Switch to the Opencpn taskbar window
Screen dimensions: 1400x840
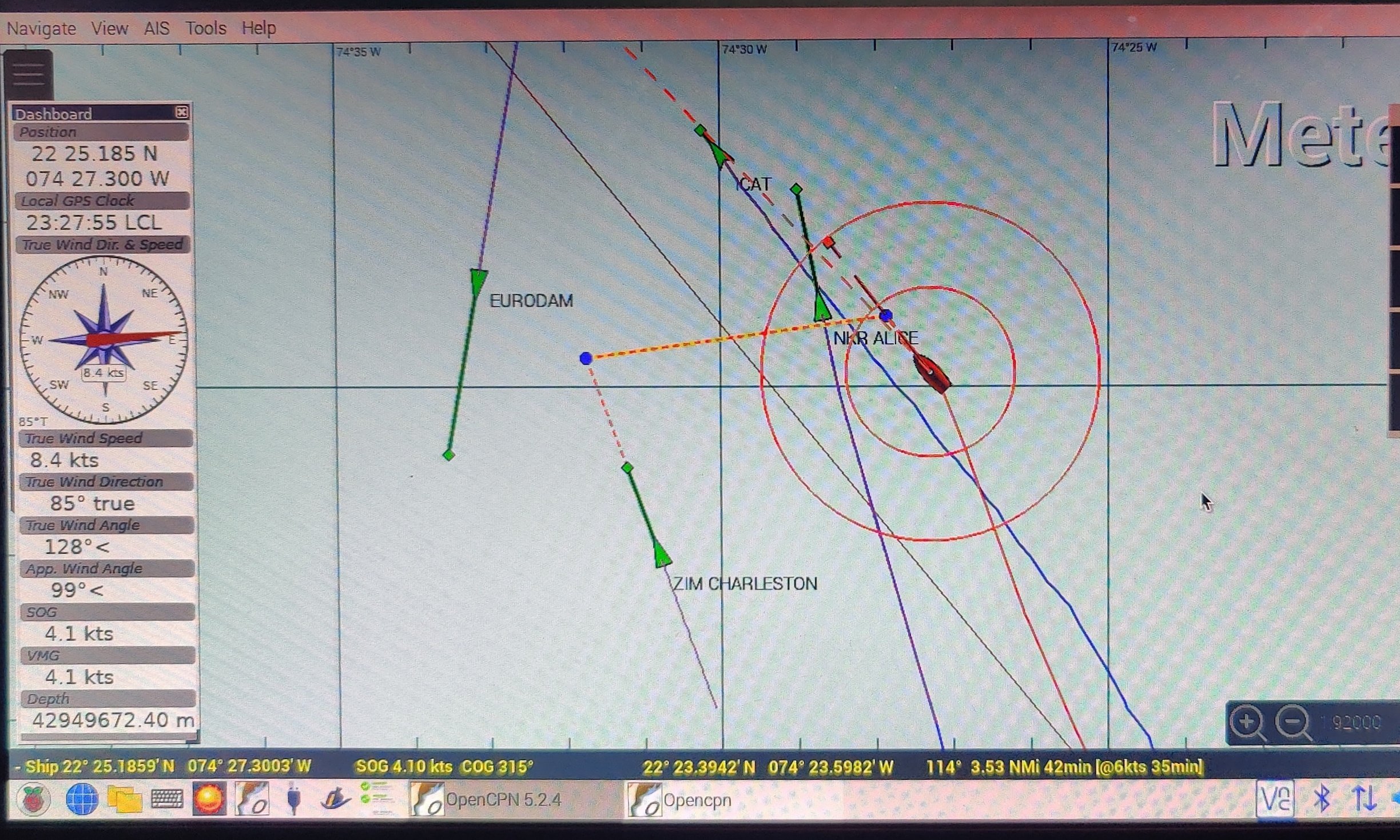click(696, 799)
